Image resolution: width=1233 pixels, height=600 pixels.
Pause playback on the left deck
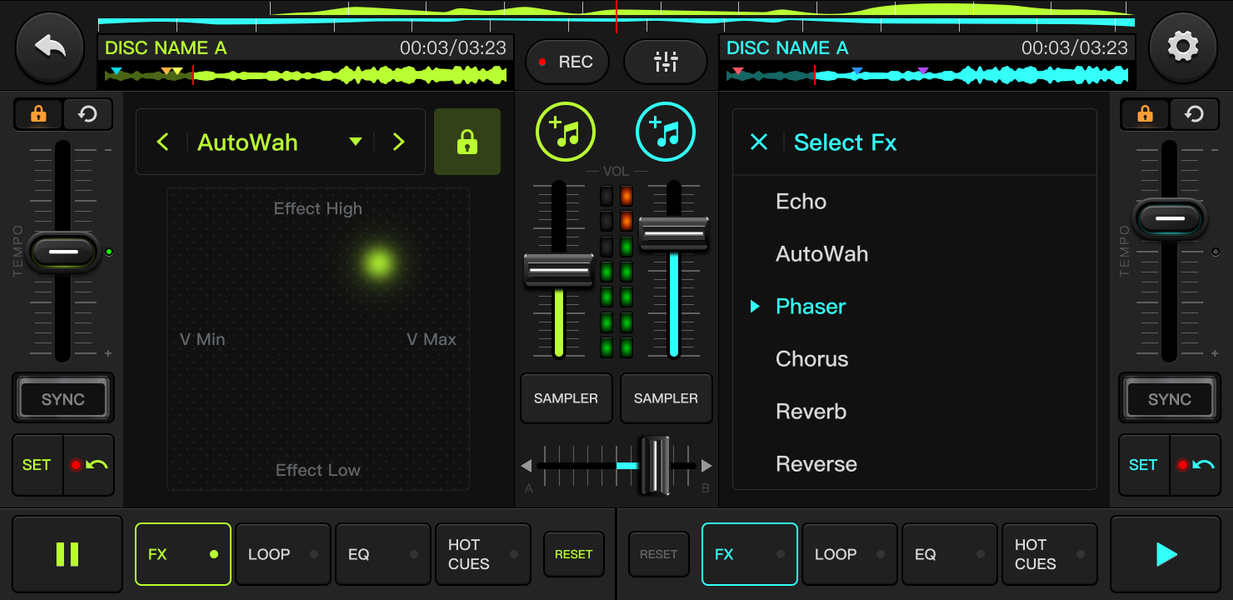point(67,553)
